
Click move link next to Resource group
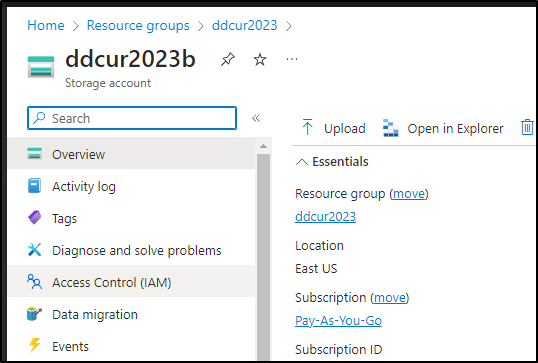tap(409, 194)
